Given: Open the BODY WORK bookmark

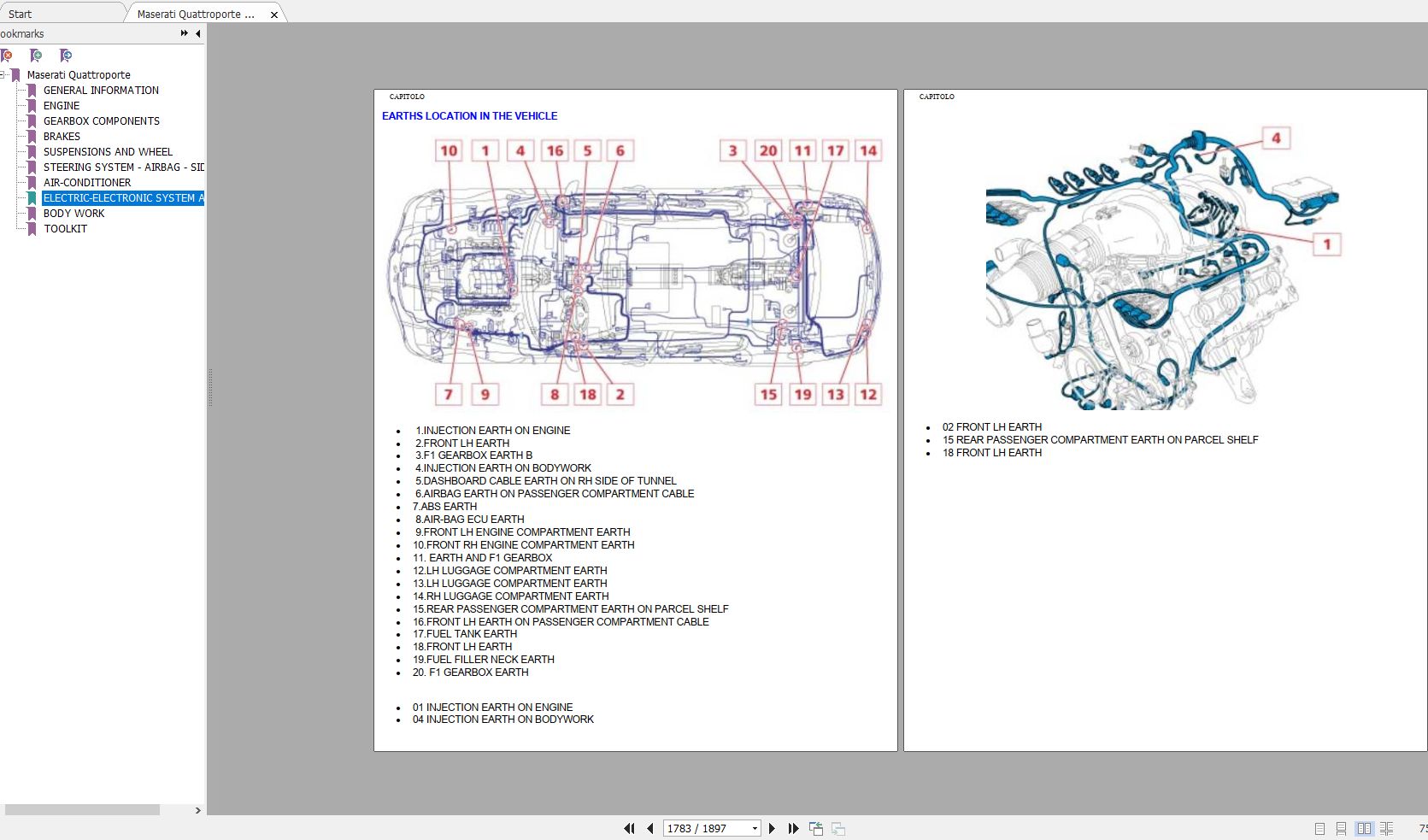Looking at the screenshot, I should [x=74, y=214].
